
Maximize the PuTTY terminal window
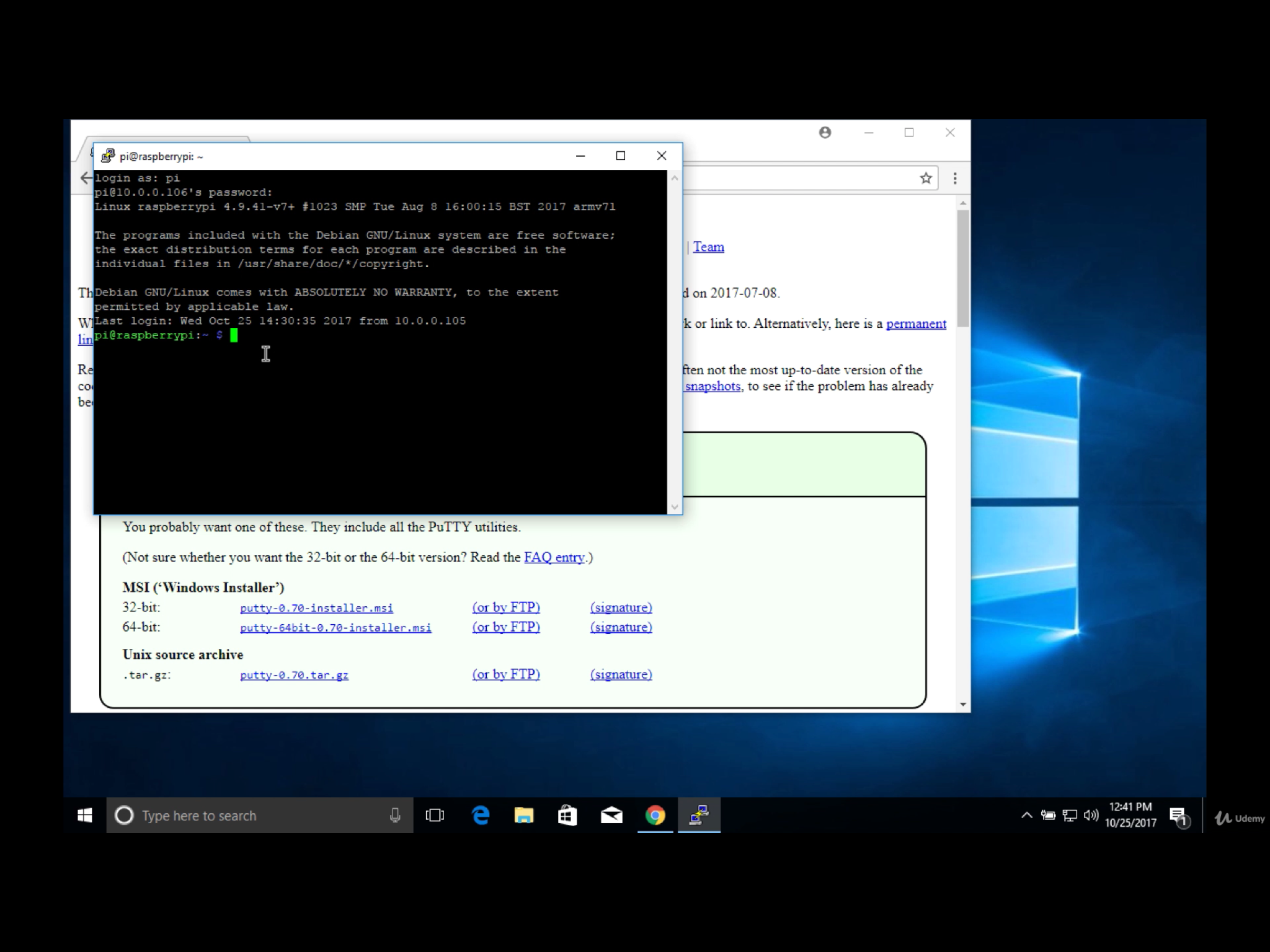pyautogui.click(x=621, y=156)
